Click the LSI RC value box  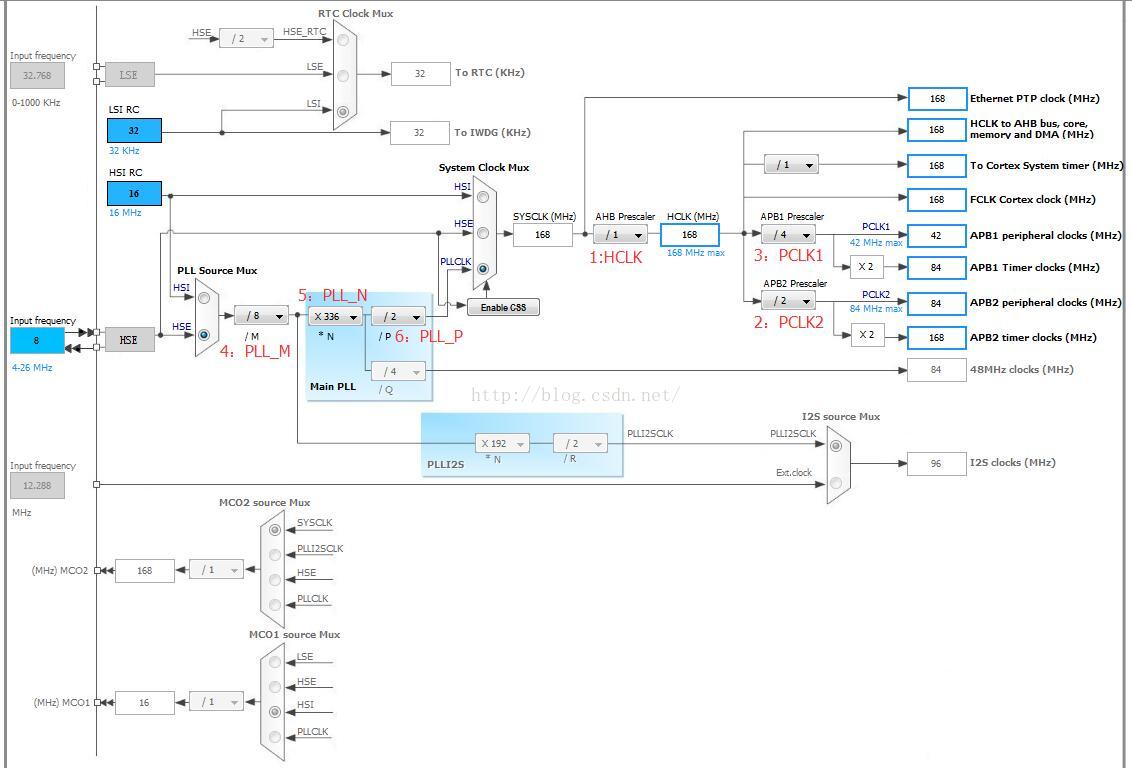coord(134,131)
